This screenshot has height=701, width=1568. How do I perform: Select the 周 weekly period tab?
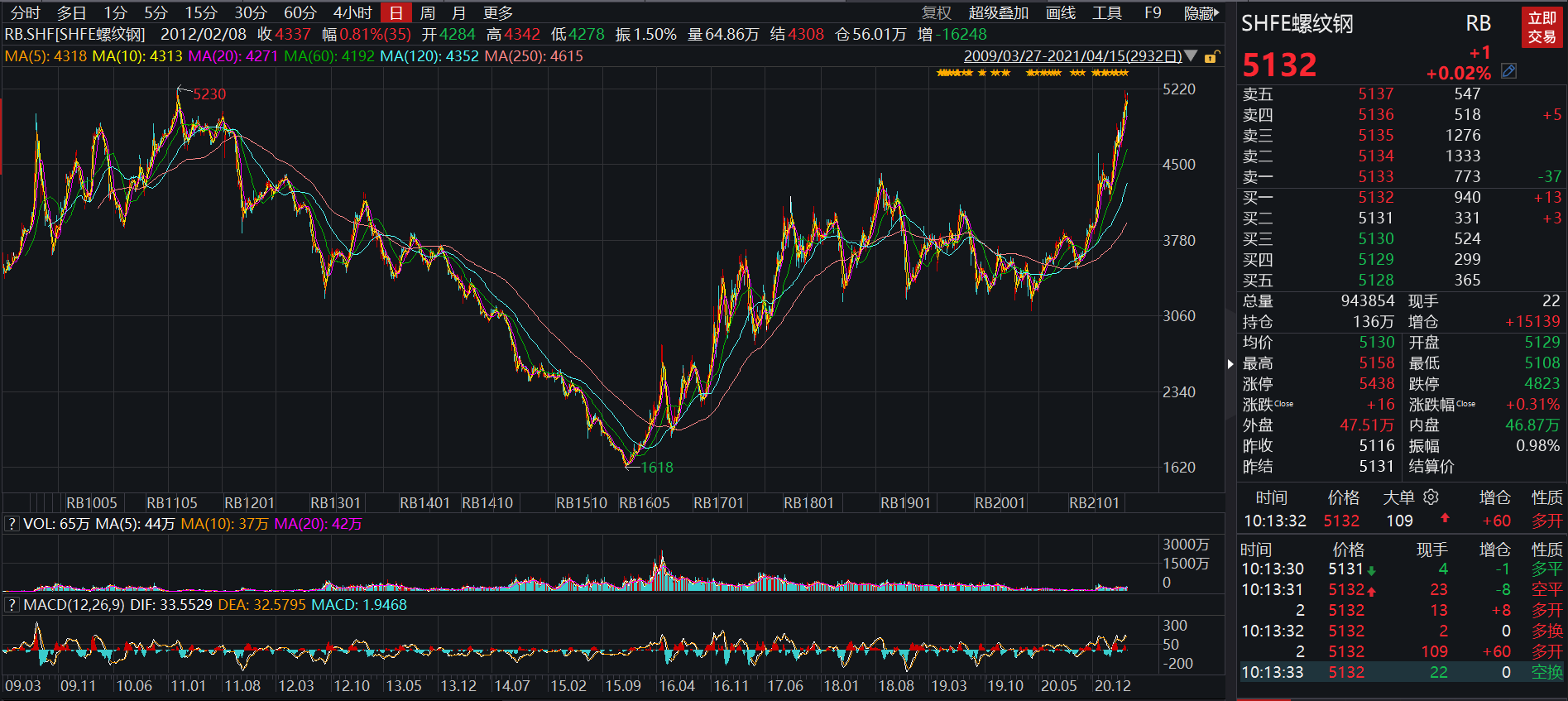click(427, 12)
